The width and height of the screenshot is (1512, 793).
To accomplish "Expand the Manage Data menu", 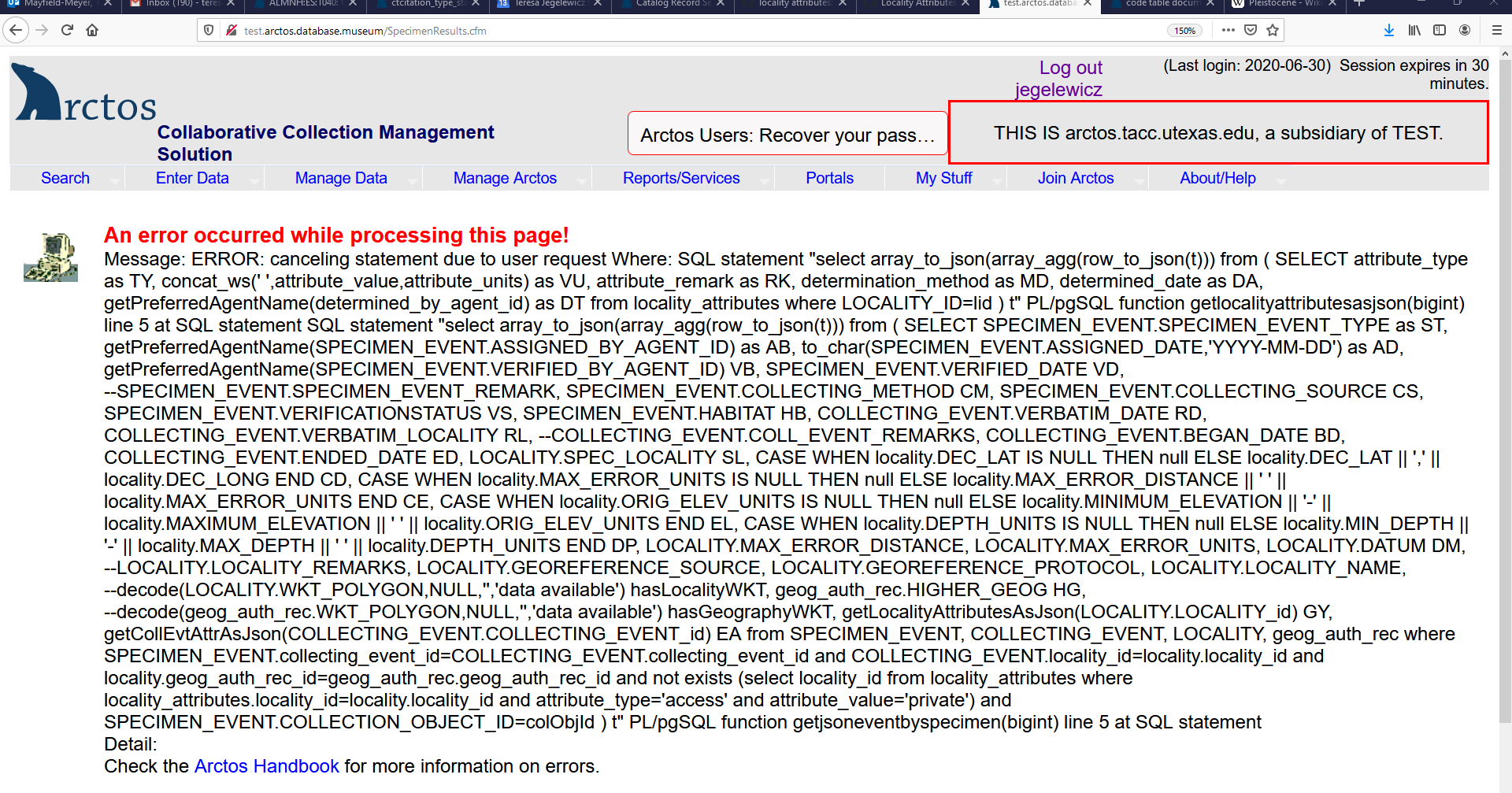I will click(x=341, y=178).
